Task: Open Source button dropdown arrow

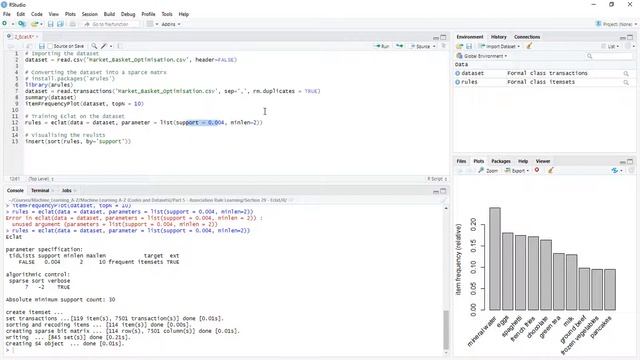Action: [x=434, y=47]
